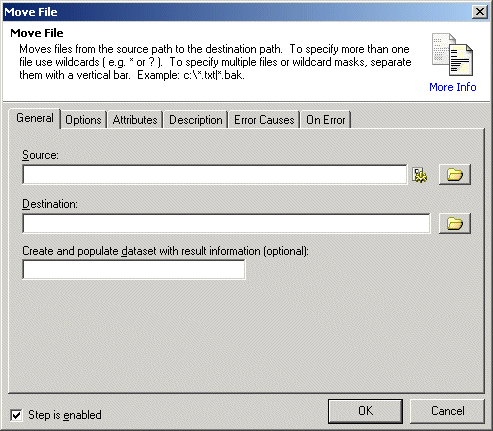This screenshot has width=493, height=431.
Task: Click the insert macro icon beside Source
Action: (419, 175)
